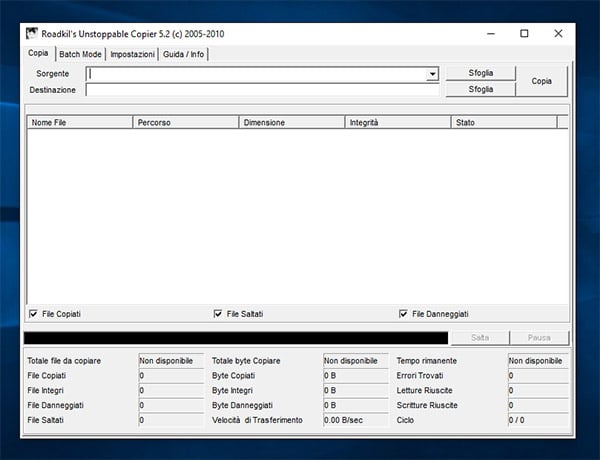Toggle the File Copiati checkbox
The height and width of the screenshot is (460, 600).
click(x=33, y=314)
